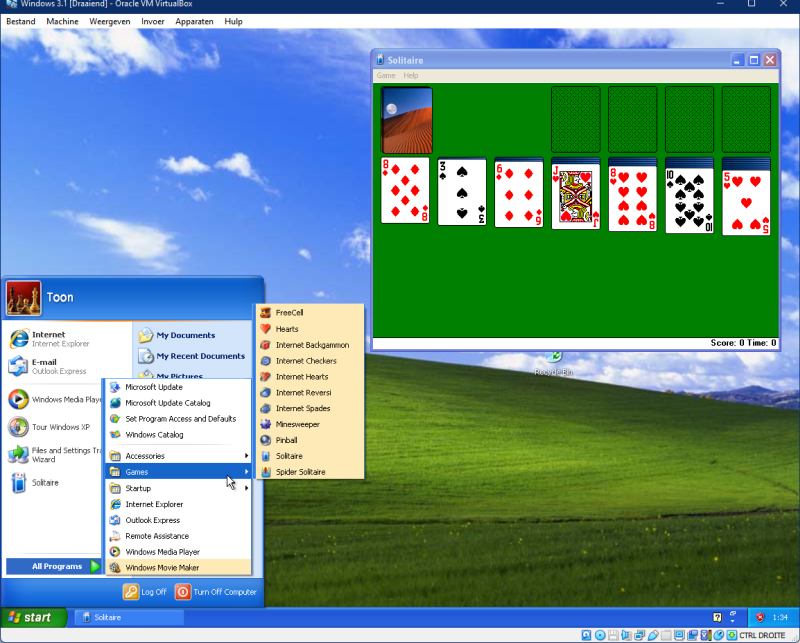Open VirtualBox Invoer menu
800x643 pixels.
[x=153, y=21]
